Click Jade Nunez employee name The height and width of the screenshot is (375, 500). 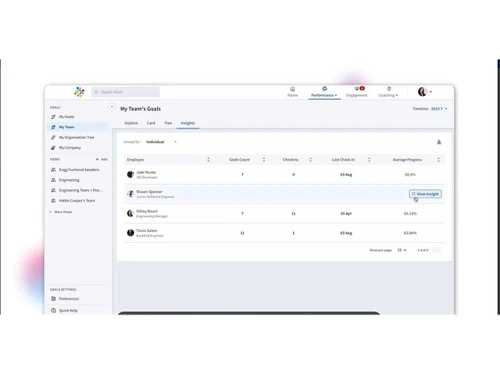click(146, 172)
